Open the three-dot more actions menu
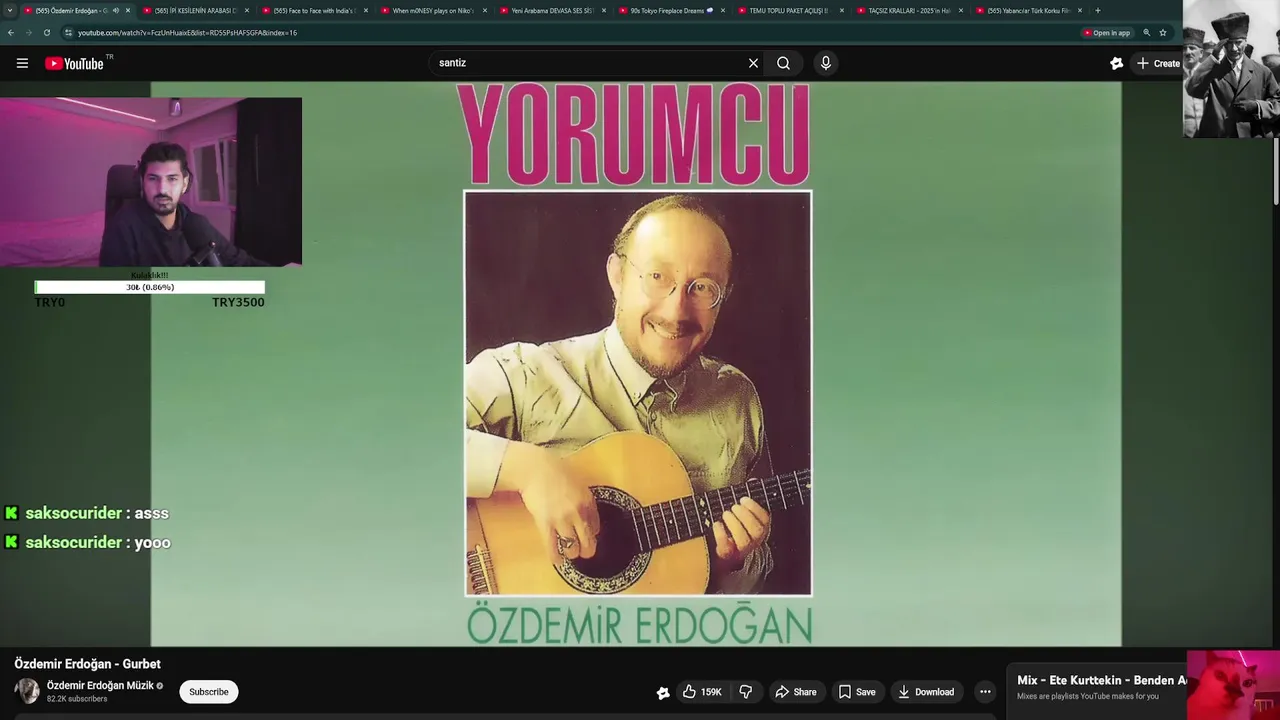 click(985, 692)
